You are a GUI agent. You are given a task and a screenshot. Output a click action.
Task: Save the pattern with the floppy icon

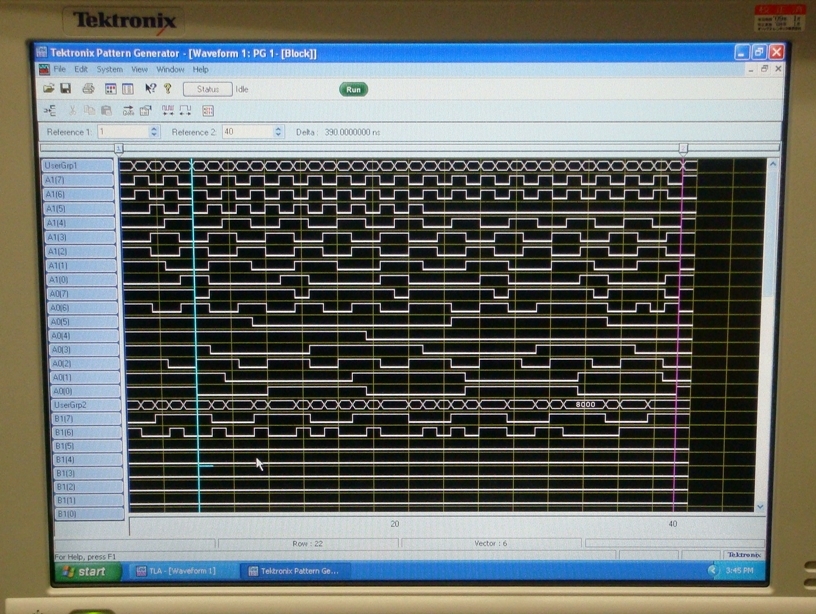(66, 88)
